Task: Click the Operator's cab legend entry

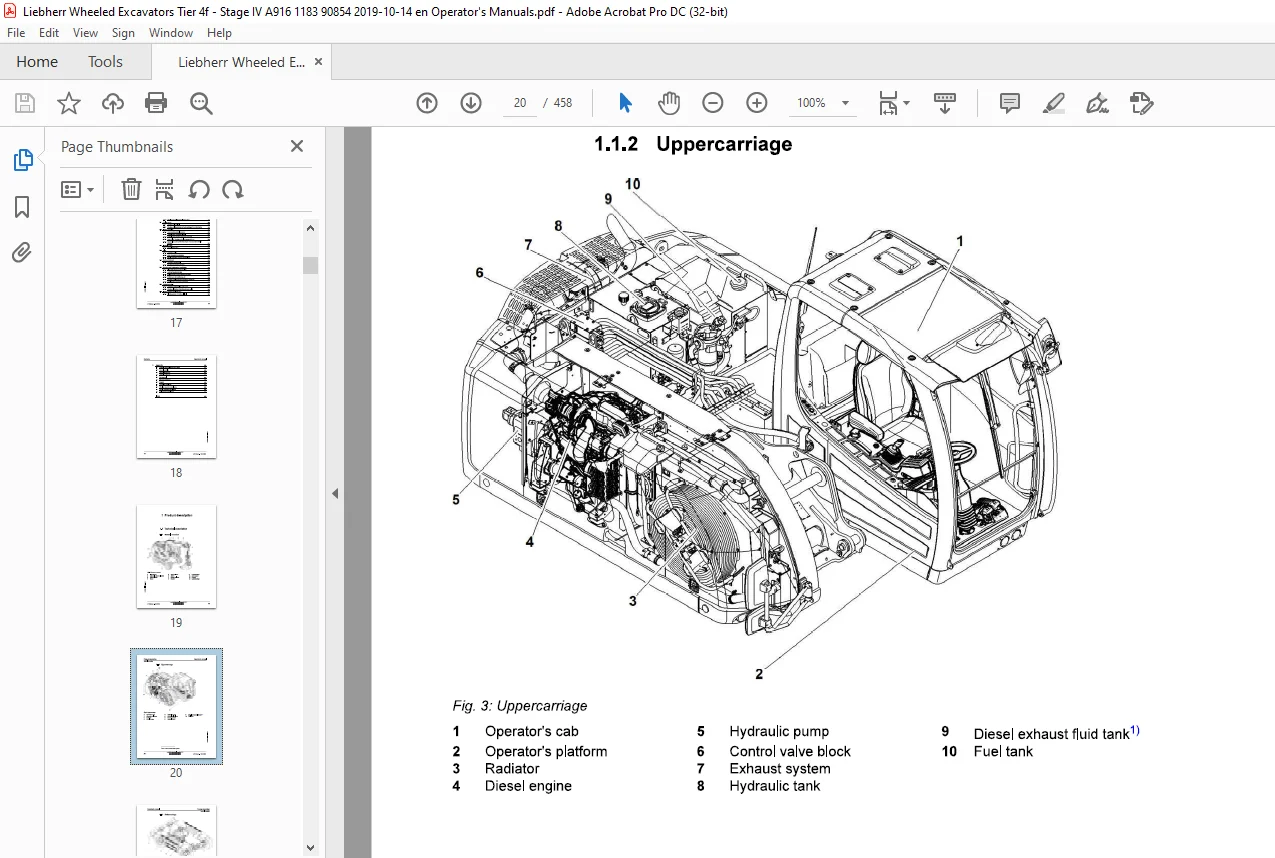Action: (532, 732)
